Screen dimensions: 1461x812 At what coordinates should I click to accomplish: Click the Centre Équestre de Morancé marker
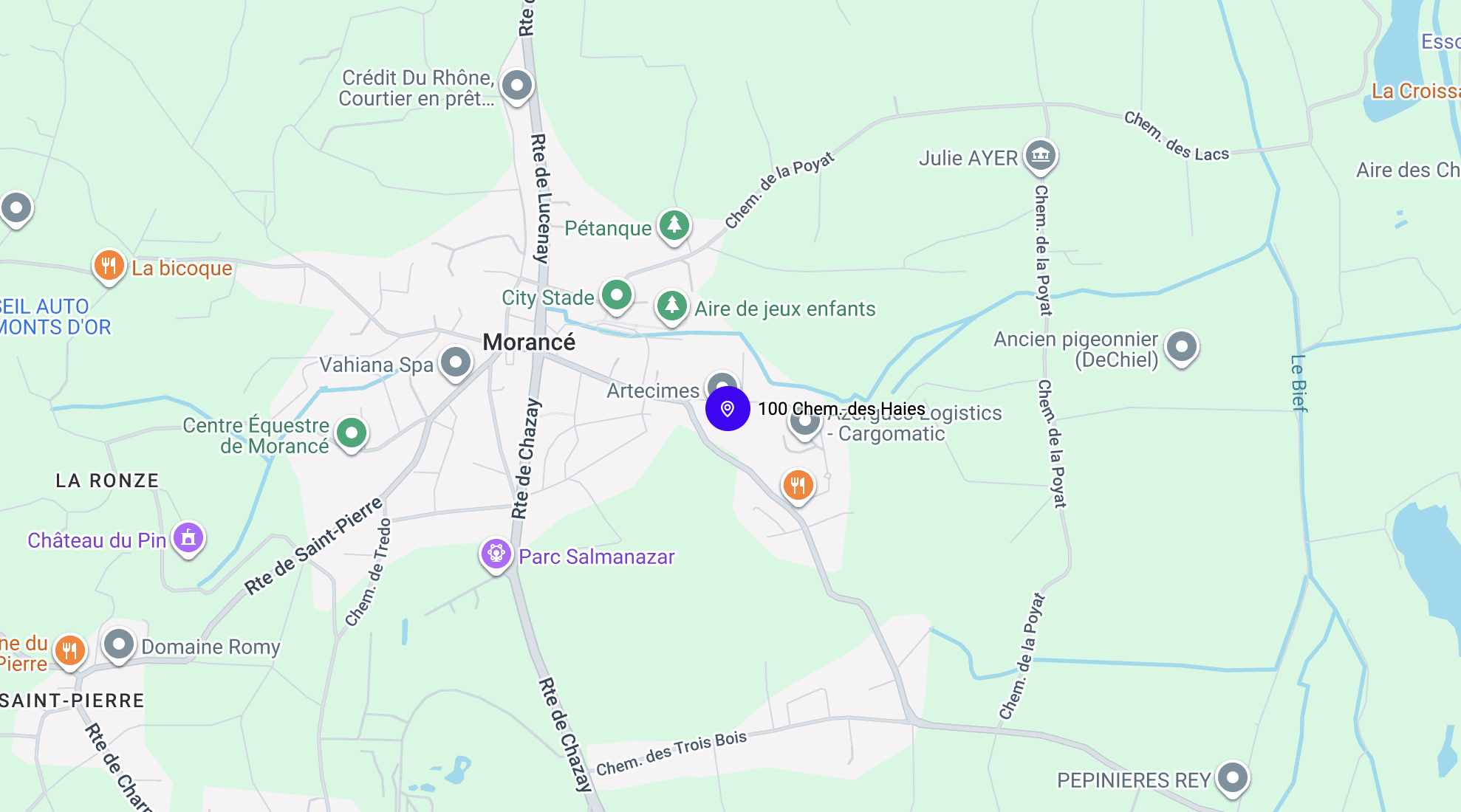[352, 433]
